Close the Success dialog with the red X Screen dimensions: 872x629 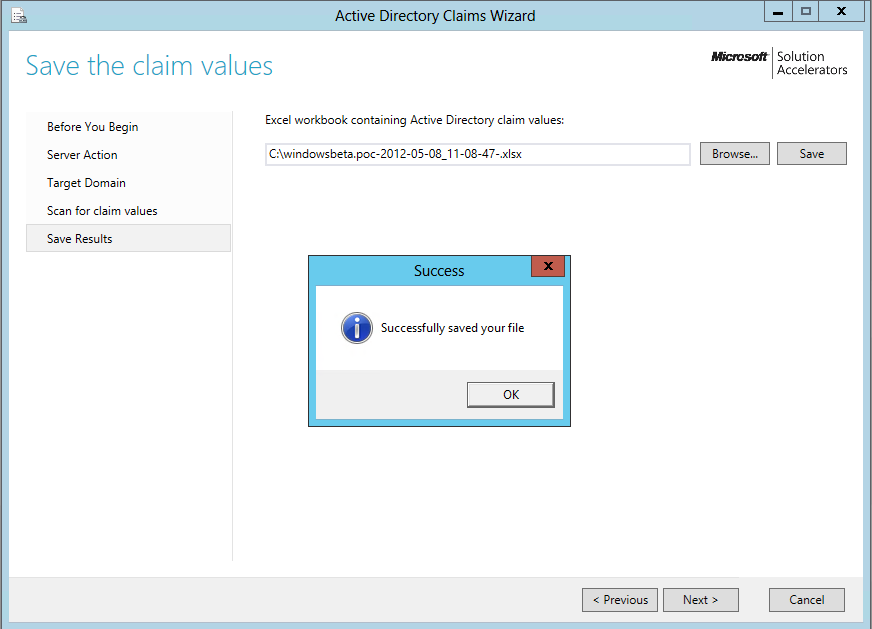coord(548,266)
